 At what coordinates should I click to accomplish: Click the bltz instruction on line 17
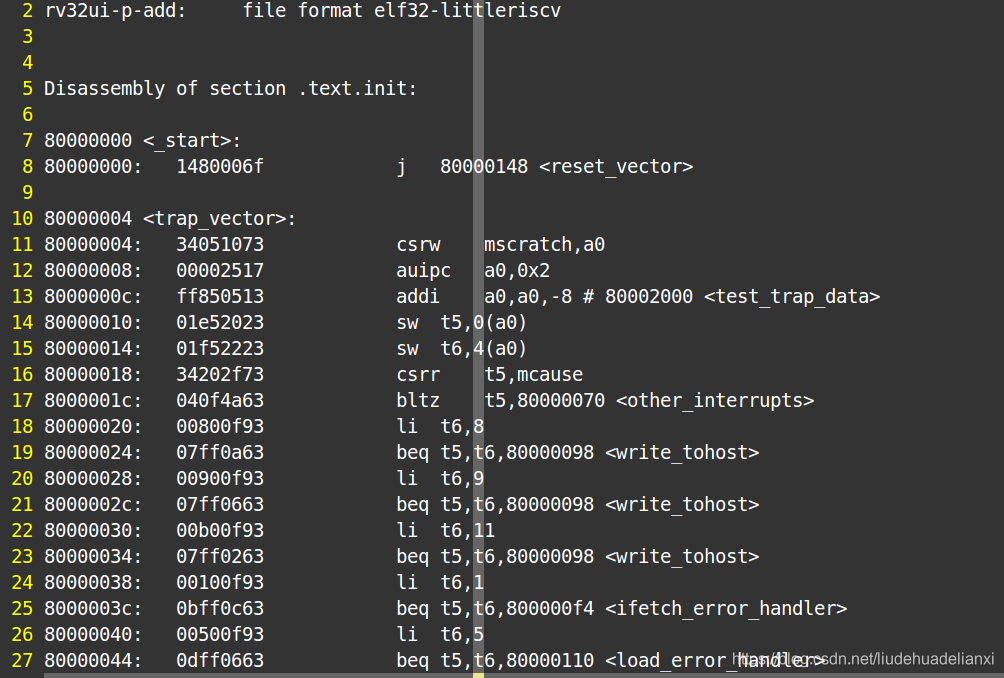point(417,401)
